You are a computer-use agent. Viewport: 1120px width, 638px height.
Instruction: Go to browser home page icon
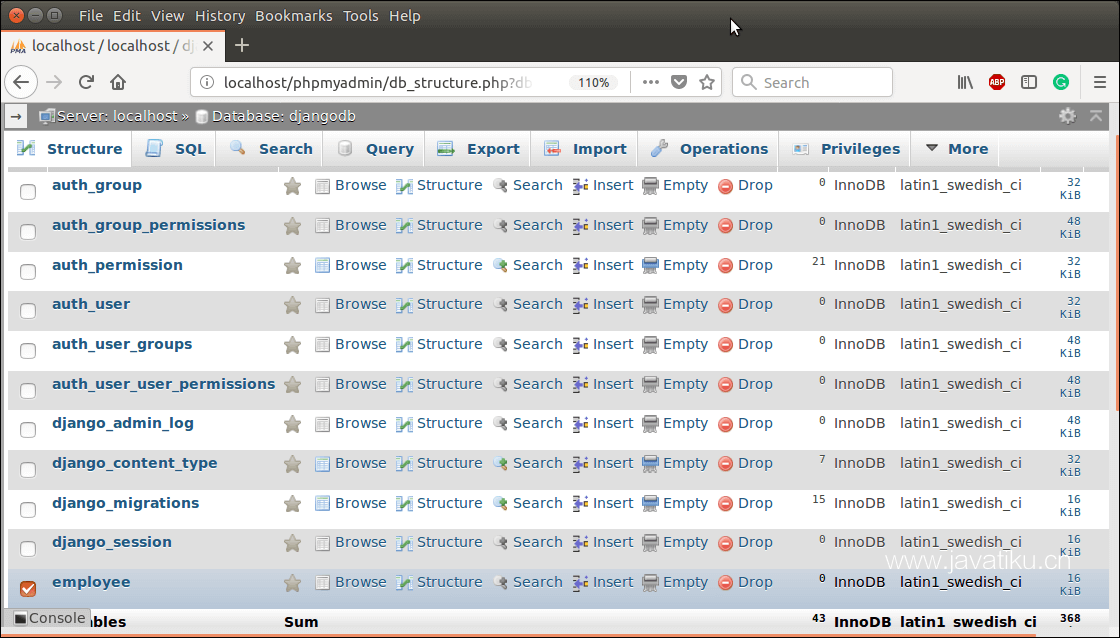(118, 83)
